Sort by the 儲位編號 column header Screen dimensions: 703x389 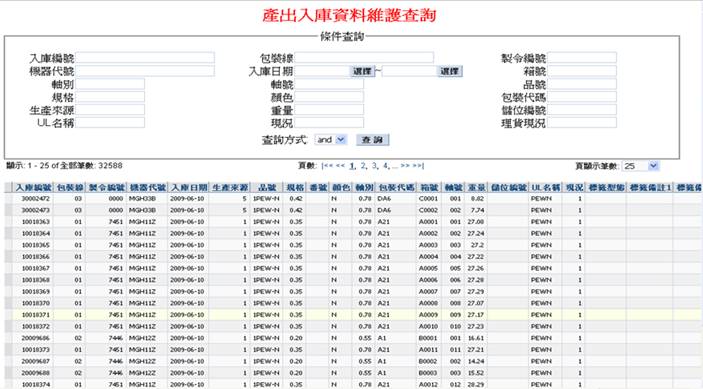pos(508,187)
